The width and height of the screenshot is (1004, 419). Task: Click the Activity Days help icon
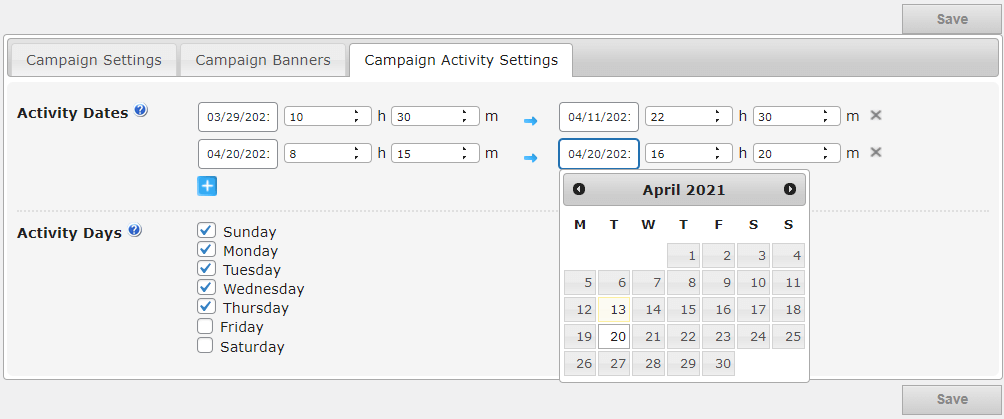point(135,231)
